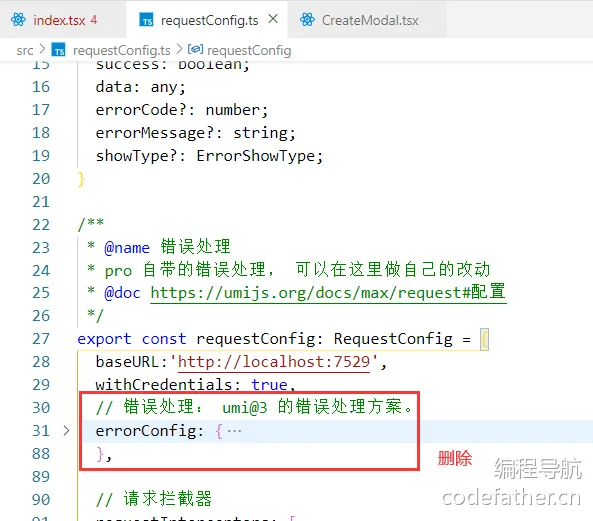The image size is (593, 521).
Task: Click the highlighted opening brace on line 27
Action: click(484, 339)
